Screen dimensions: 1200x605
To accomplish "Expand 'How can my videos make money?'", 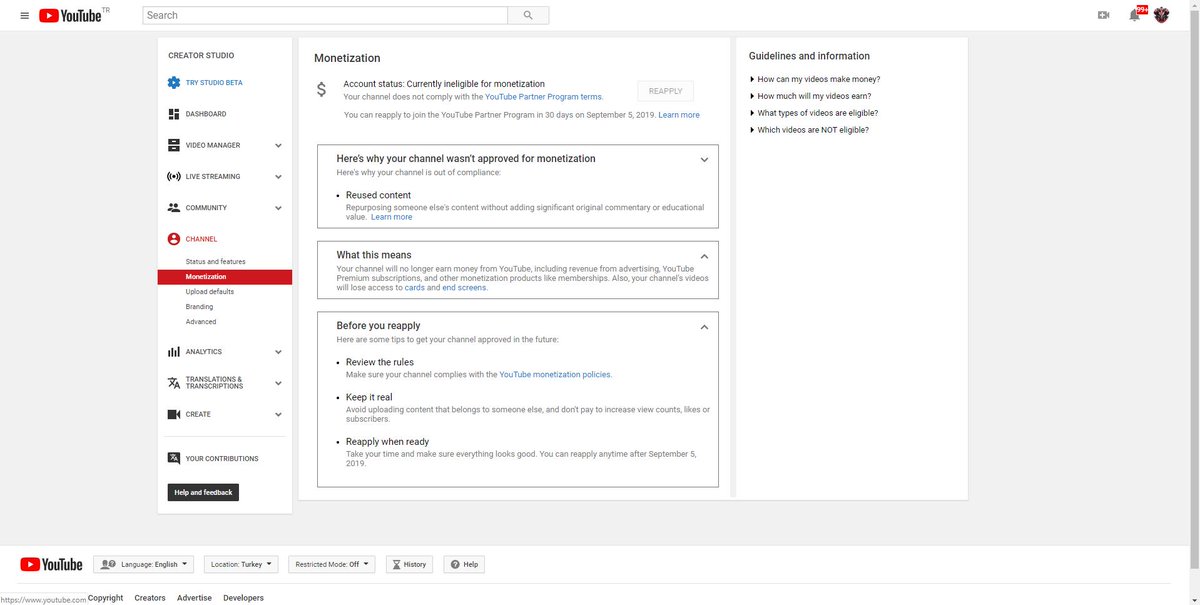I will (815, 79).
